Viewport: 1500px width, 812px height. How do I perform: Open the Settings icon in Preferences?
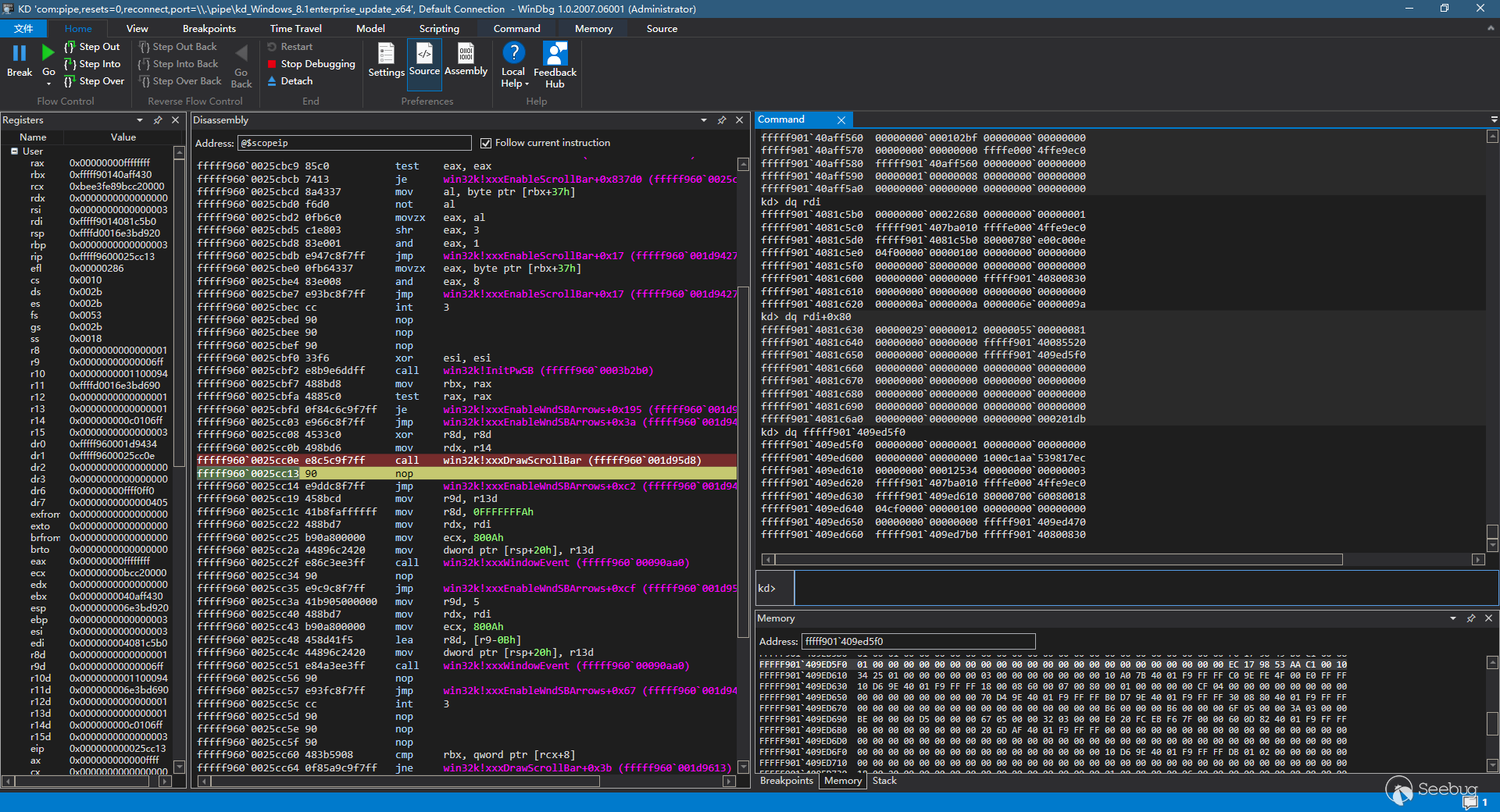(386, 54)
